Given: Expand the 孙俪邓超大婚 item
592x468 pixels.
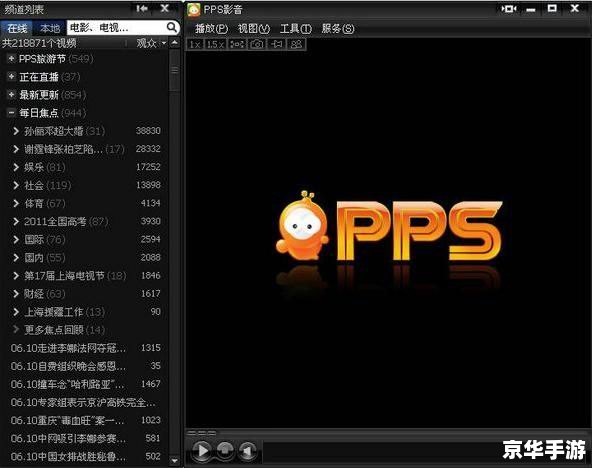Looking at the screenshot, I should 16,131.
